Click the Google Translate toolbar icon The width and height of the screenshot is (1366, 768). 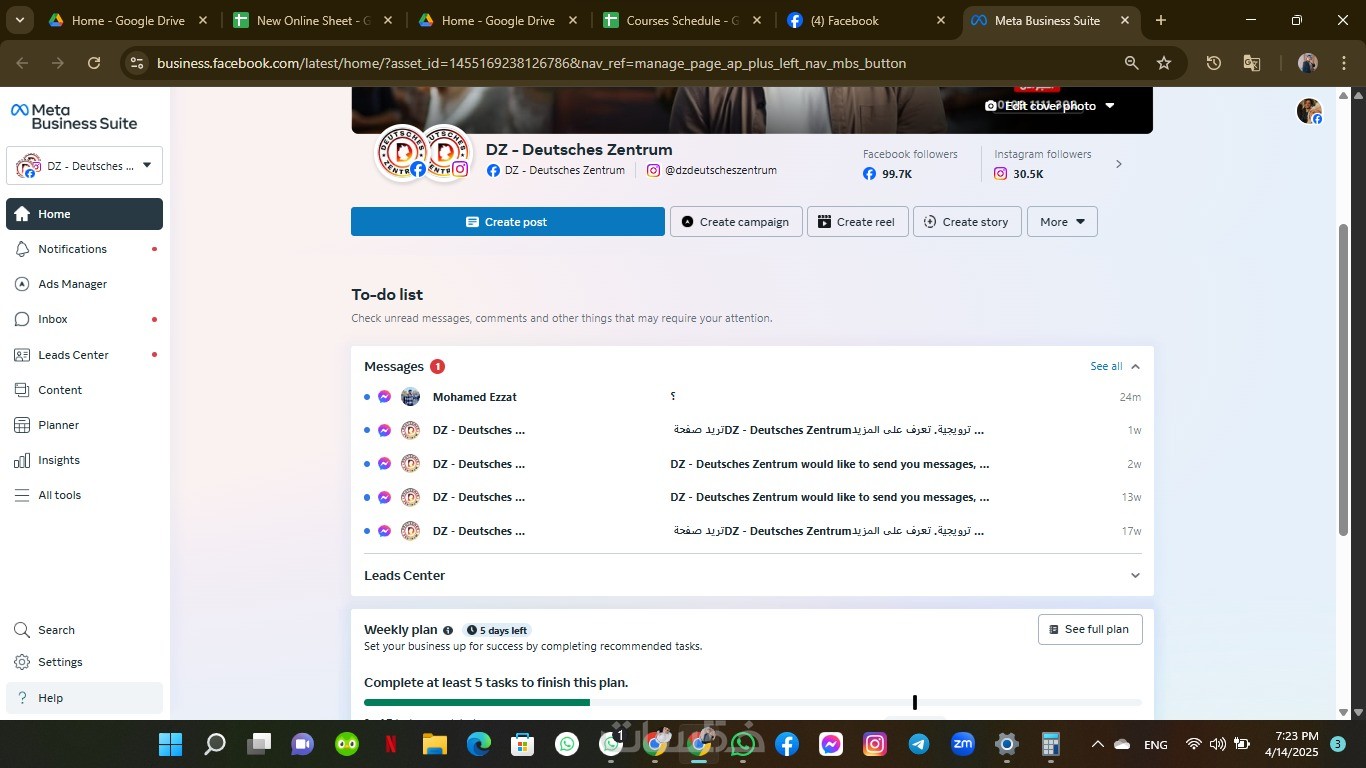coord(1252,63)
